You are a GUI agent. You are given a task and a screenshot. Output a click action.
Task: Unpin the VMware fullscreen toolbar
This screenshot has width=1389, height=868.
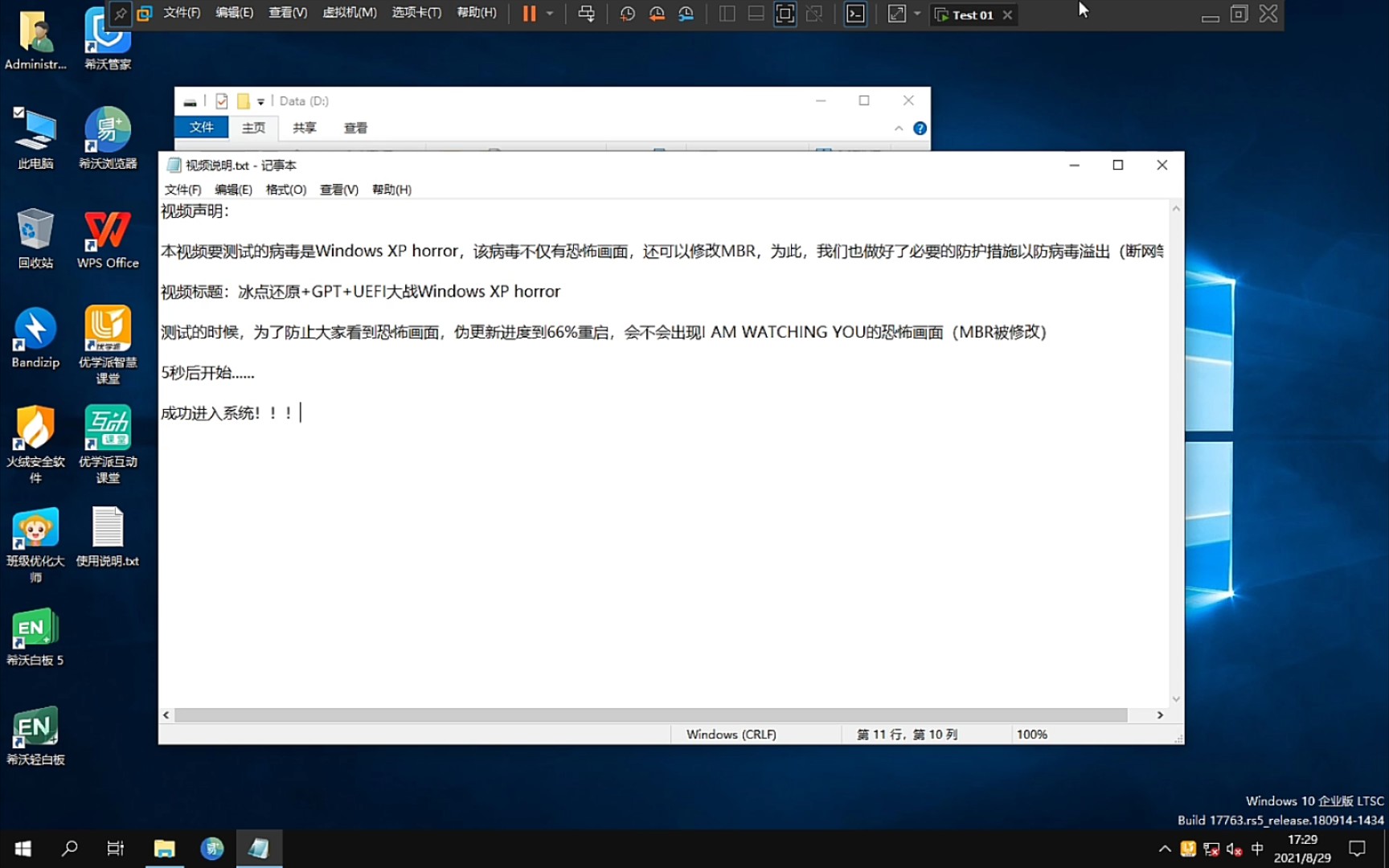(x=120, y=14)
